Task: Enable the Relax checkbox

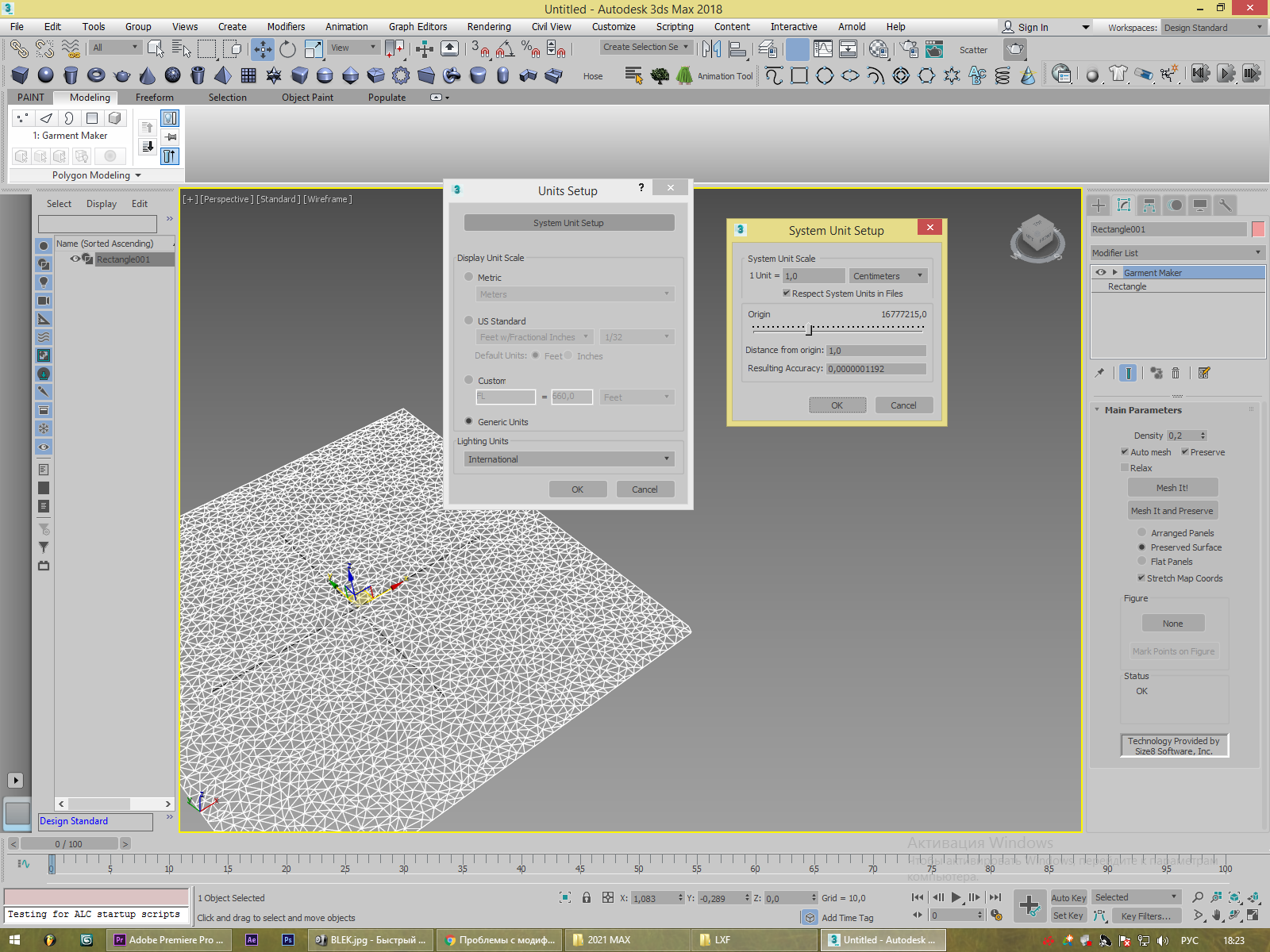Action: [x=1125, y=468]
